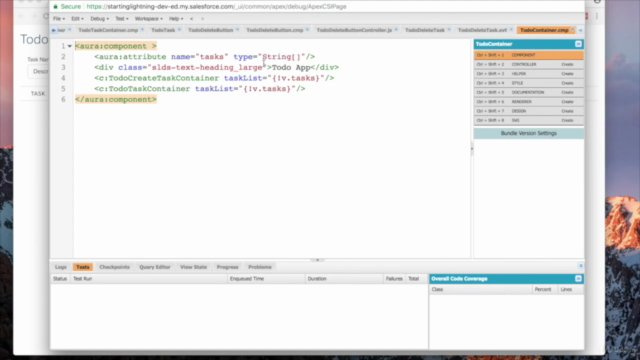This screenshot has height=360, width=640.
Task: Open the Edit menu
Action: [77, 19]
